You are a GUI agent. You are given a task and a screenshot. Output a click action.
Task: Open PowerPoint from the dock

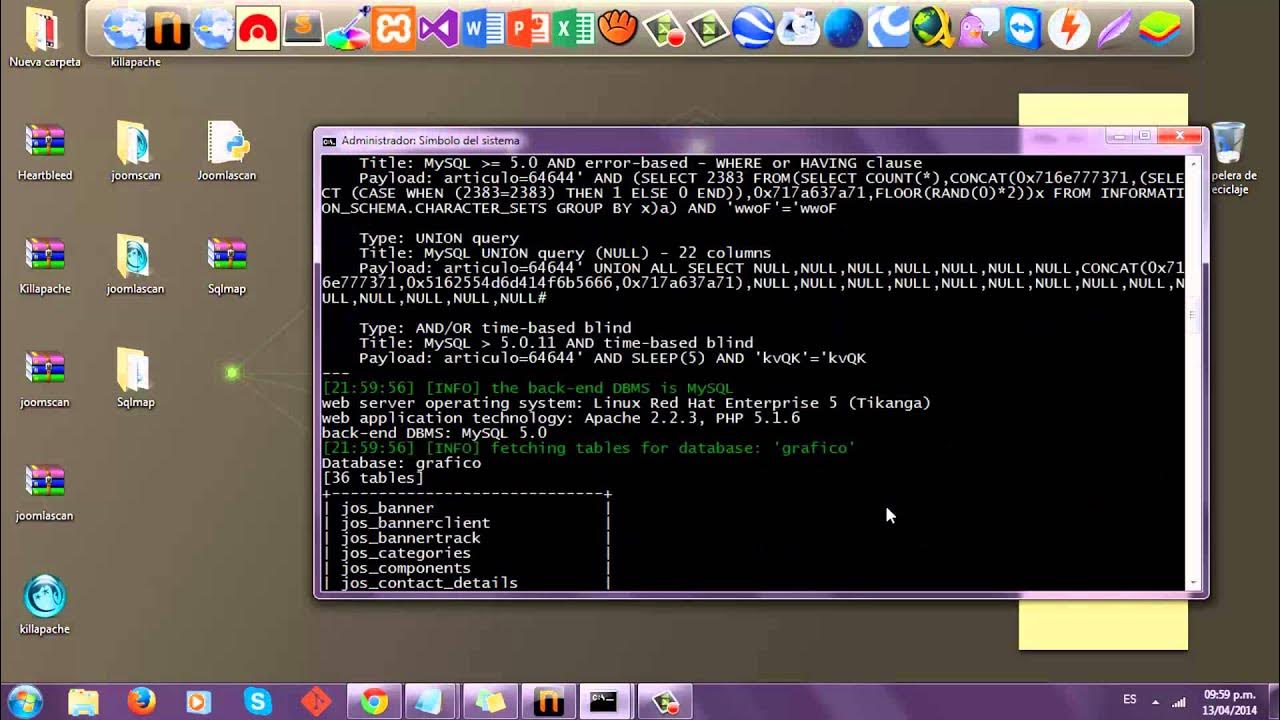pyautogui.click(x=528, y=29)
